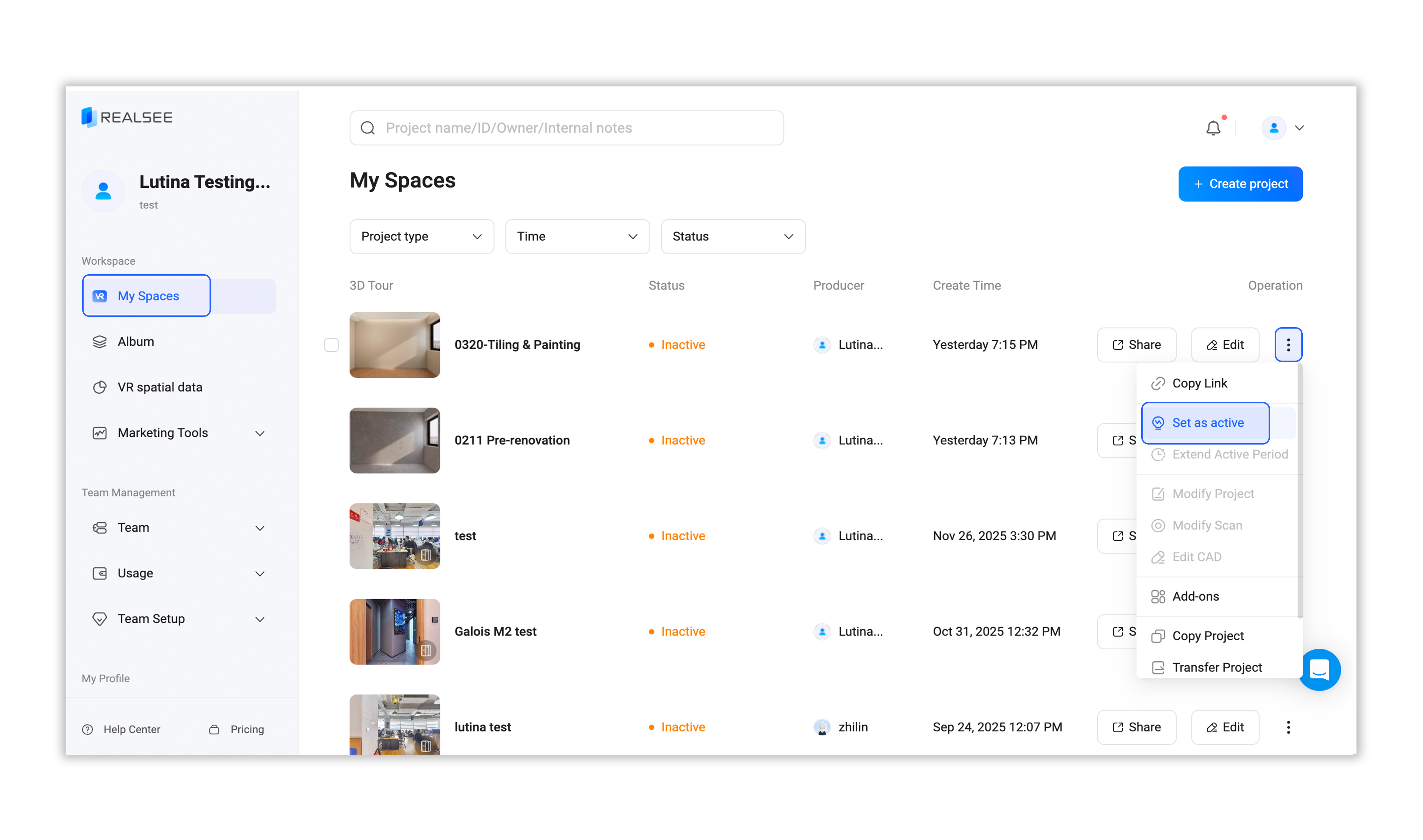Viewport: 1423px width, 840px height.
Task: Click the chat support bubble icon
Action: coord(1319,670)
